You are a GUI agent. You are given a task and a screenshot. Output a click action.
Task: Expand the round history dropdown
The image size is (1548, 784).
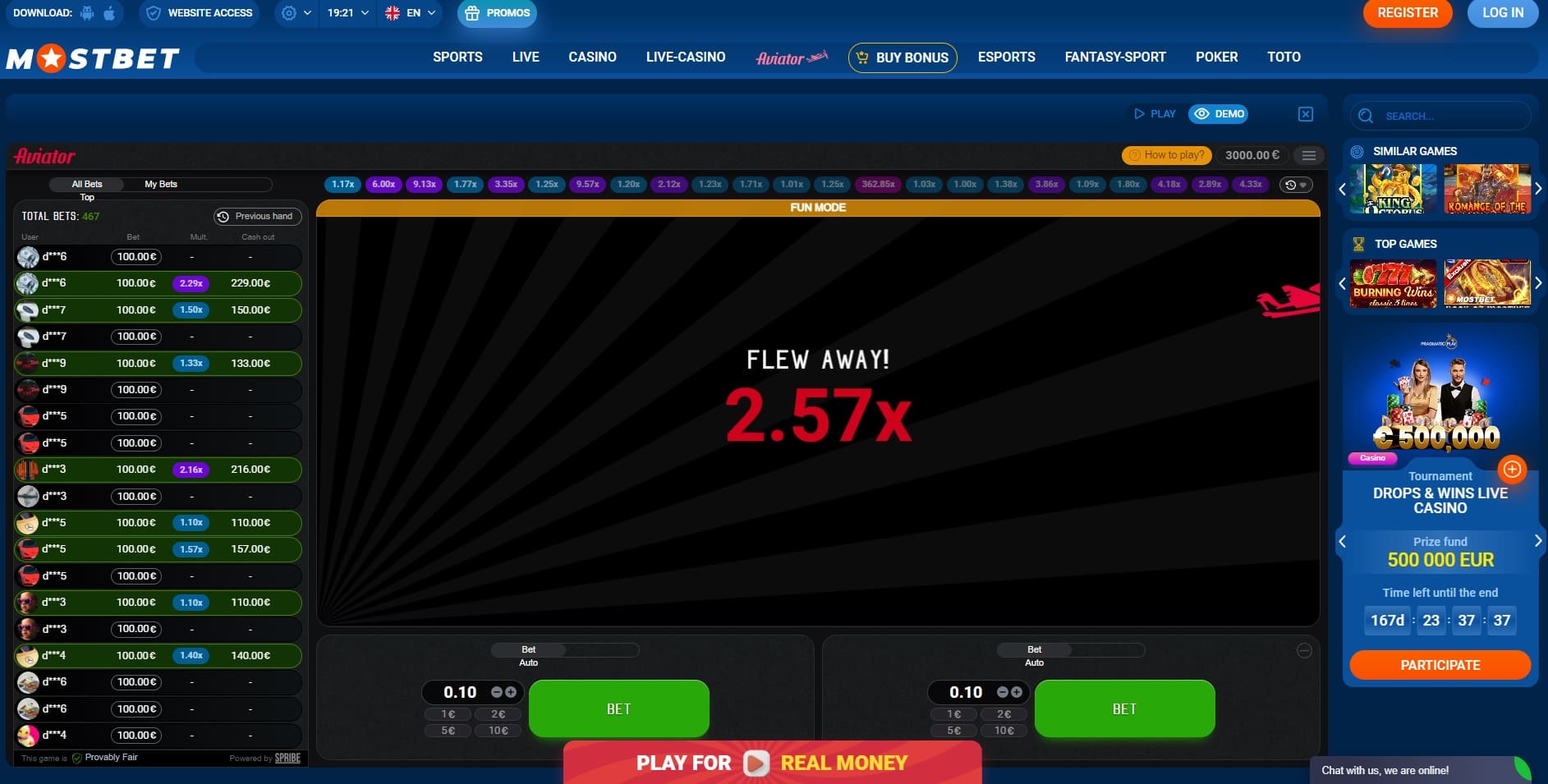click(x=1296, y=185)
